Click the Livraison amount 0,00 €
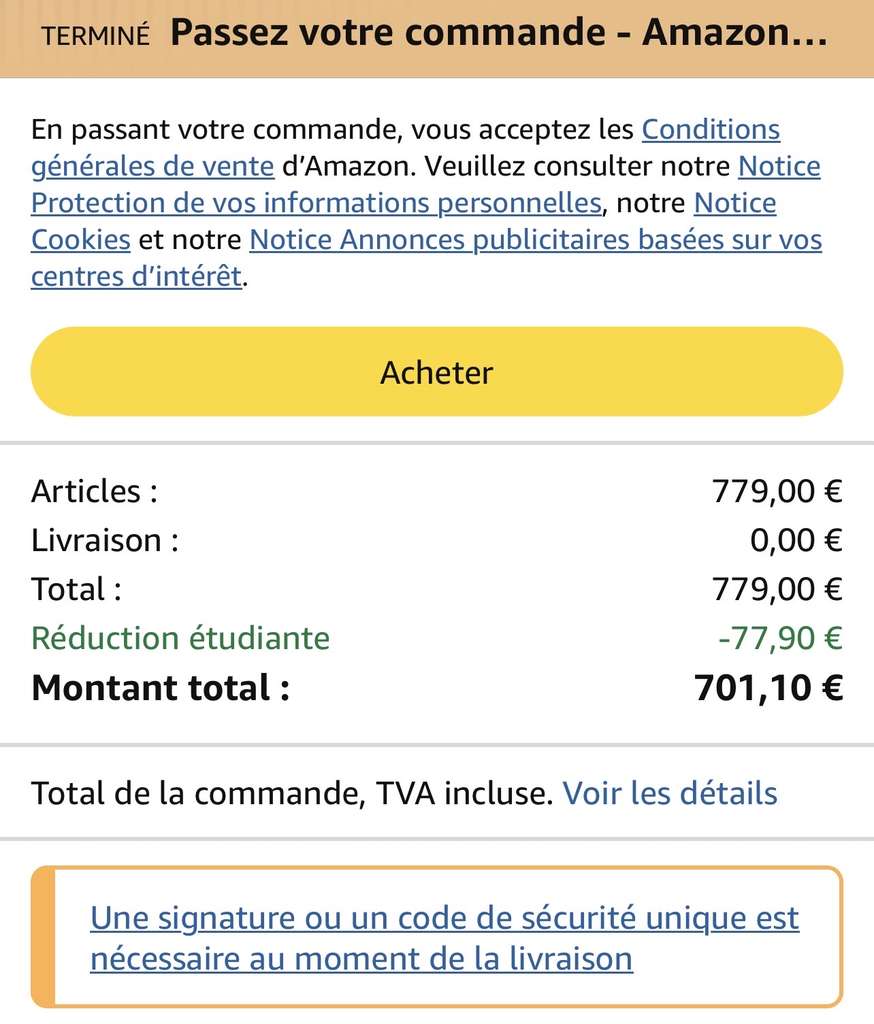This screenshot has height=1024, width=874. coord(796,540)
